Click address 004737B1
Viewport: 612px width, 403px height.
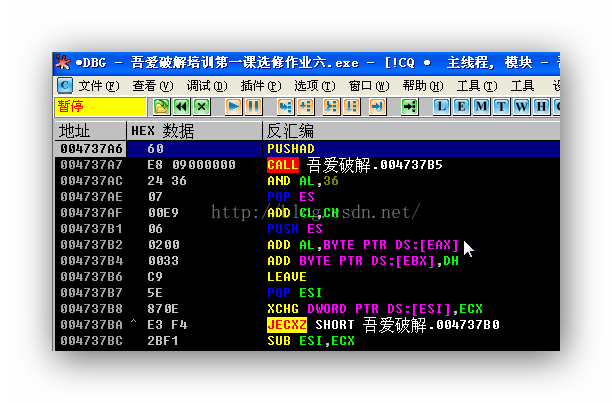pos(91,229)
